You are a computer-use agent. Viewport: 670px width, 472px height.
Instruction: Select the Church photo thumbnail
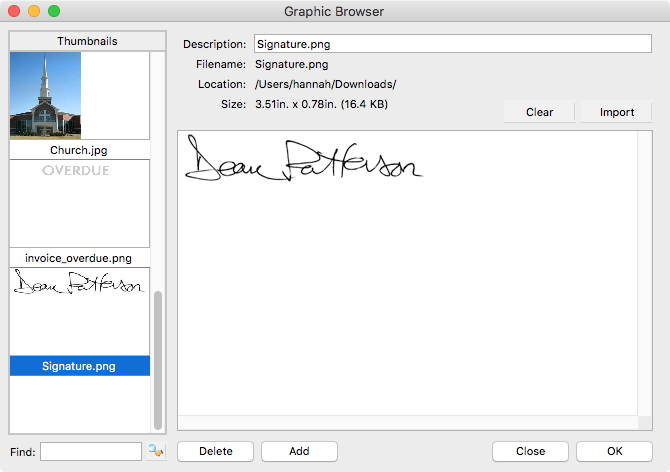(x=45, y=95)
